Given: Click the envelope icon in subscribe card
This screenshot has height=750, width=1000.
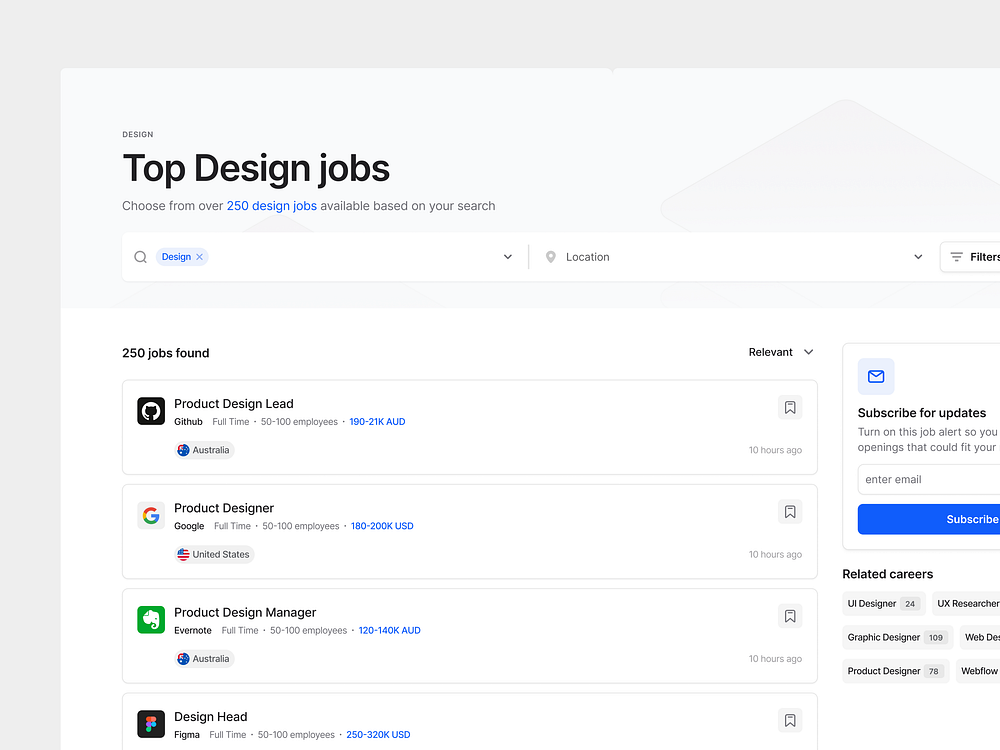Looking at the screenshot, I should click(876, 377).
